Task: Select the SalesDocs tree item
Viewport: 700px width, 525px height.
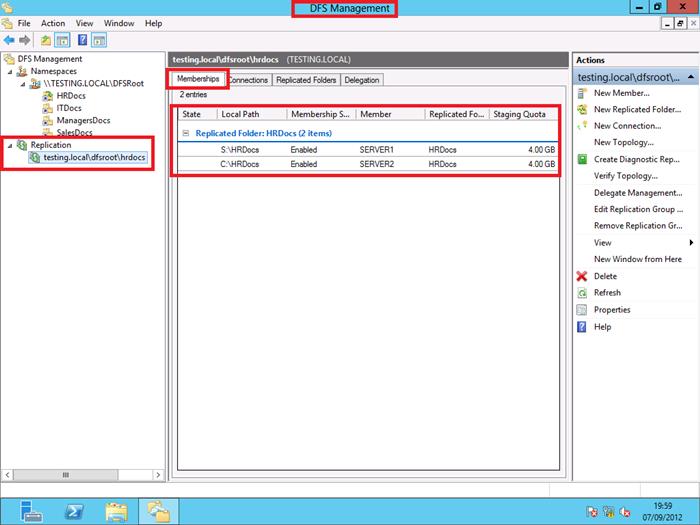Action: click(74, 133)
